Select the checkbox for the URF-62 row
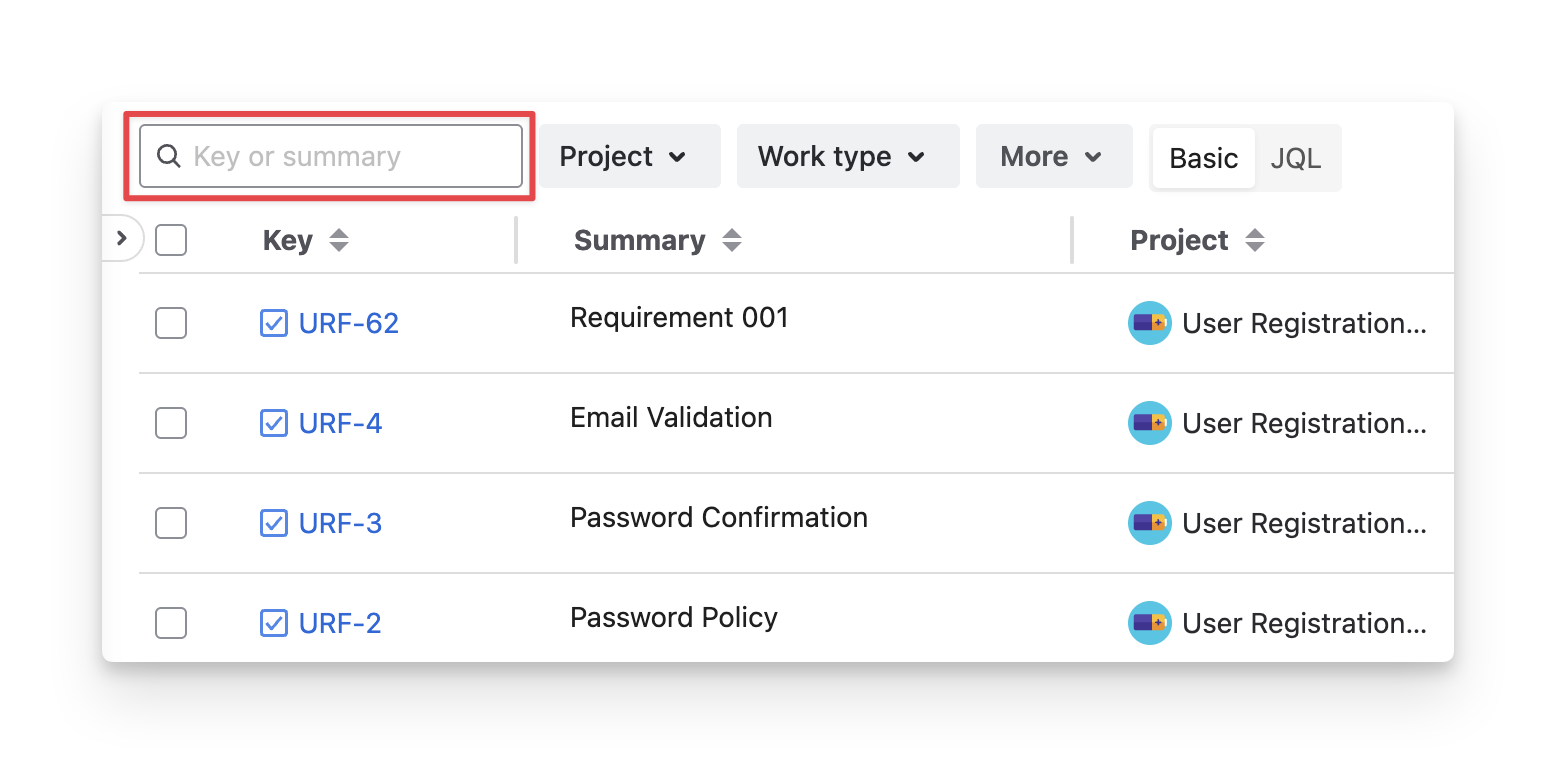The image size is (1556, 764). tap(171, 323)
